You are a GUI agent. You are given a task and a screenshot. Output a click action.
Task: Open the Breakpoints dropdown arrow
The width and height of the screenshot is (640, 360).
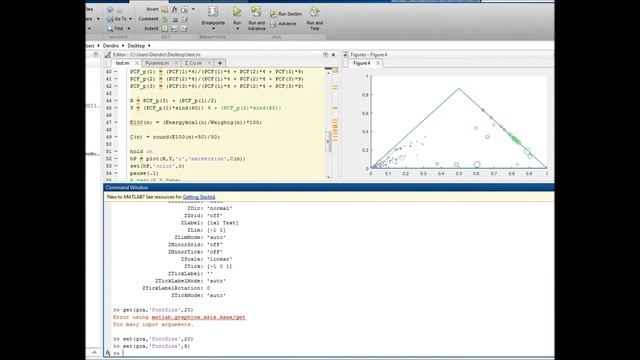pos(213,29)
